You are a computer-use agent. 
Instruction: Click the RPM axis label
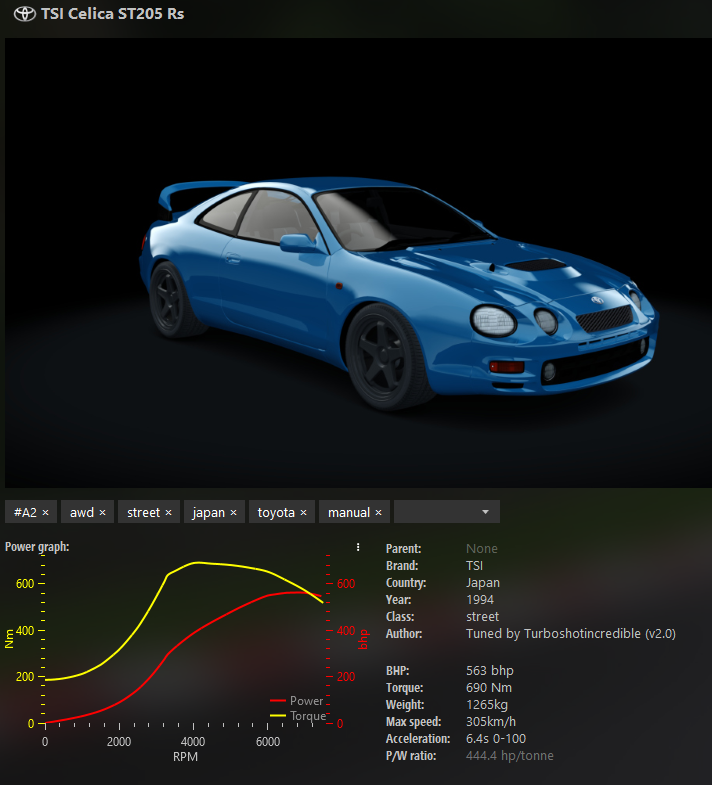pos(185,756)
